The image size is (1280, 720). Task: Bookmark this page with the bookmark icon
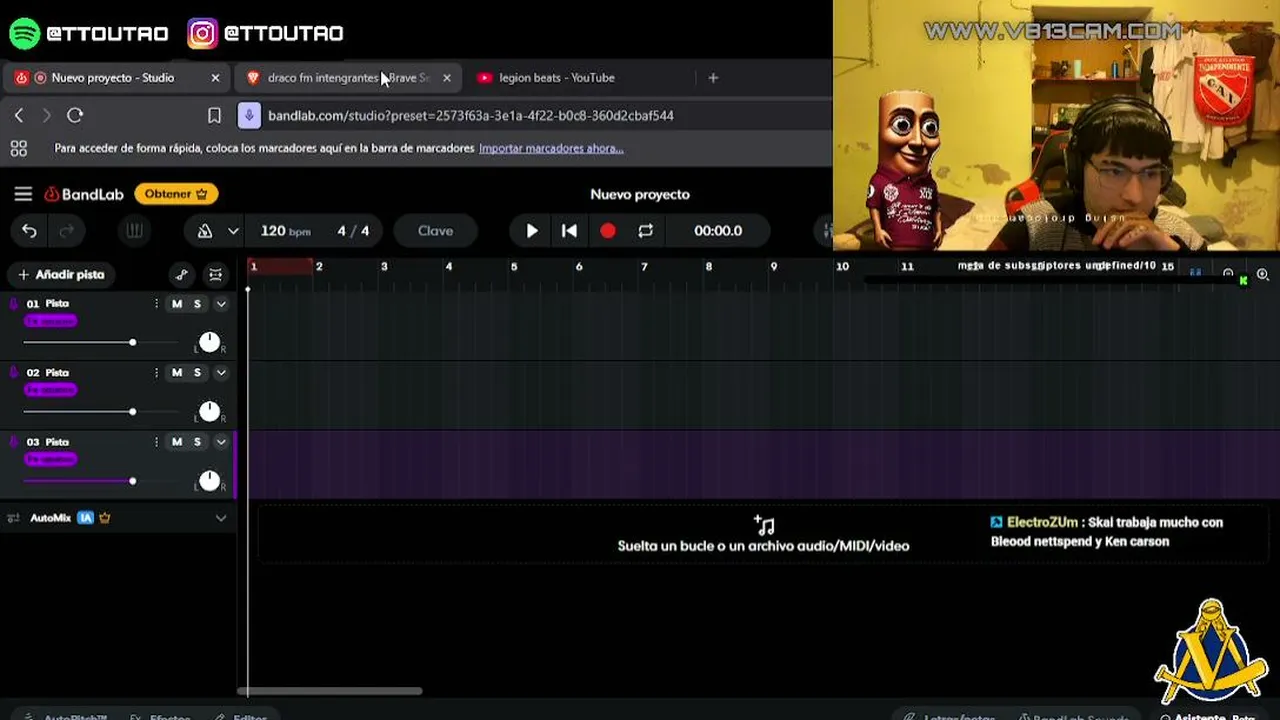coord(214,116)
